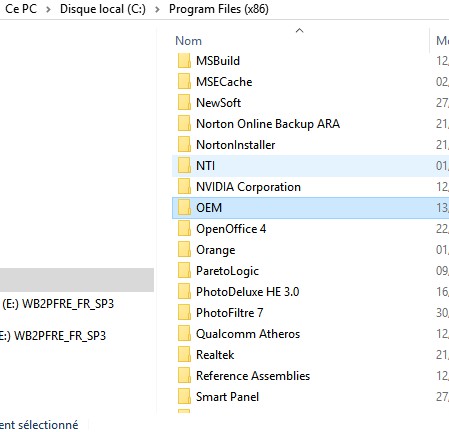Select the PhotoFiltre 7 folder name

click(x=230, y=313)
